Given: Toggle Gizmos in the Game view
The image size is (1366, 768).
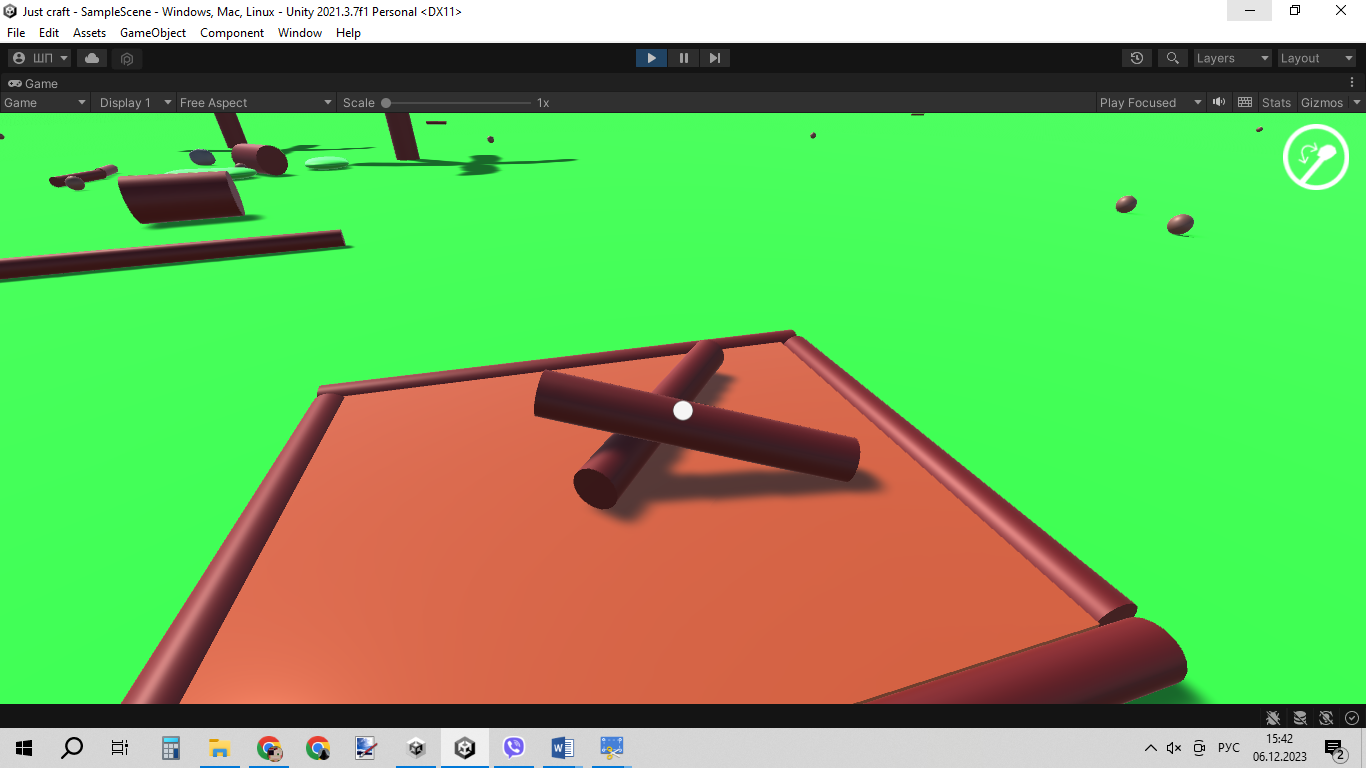Looking at the screenshot, I should 1321,102.
